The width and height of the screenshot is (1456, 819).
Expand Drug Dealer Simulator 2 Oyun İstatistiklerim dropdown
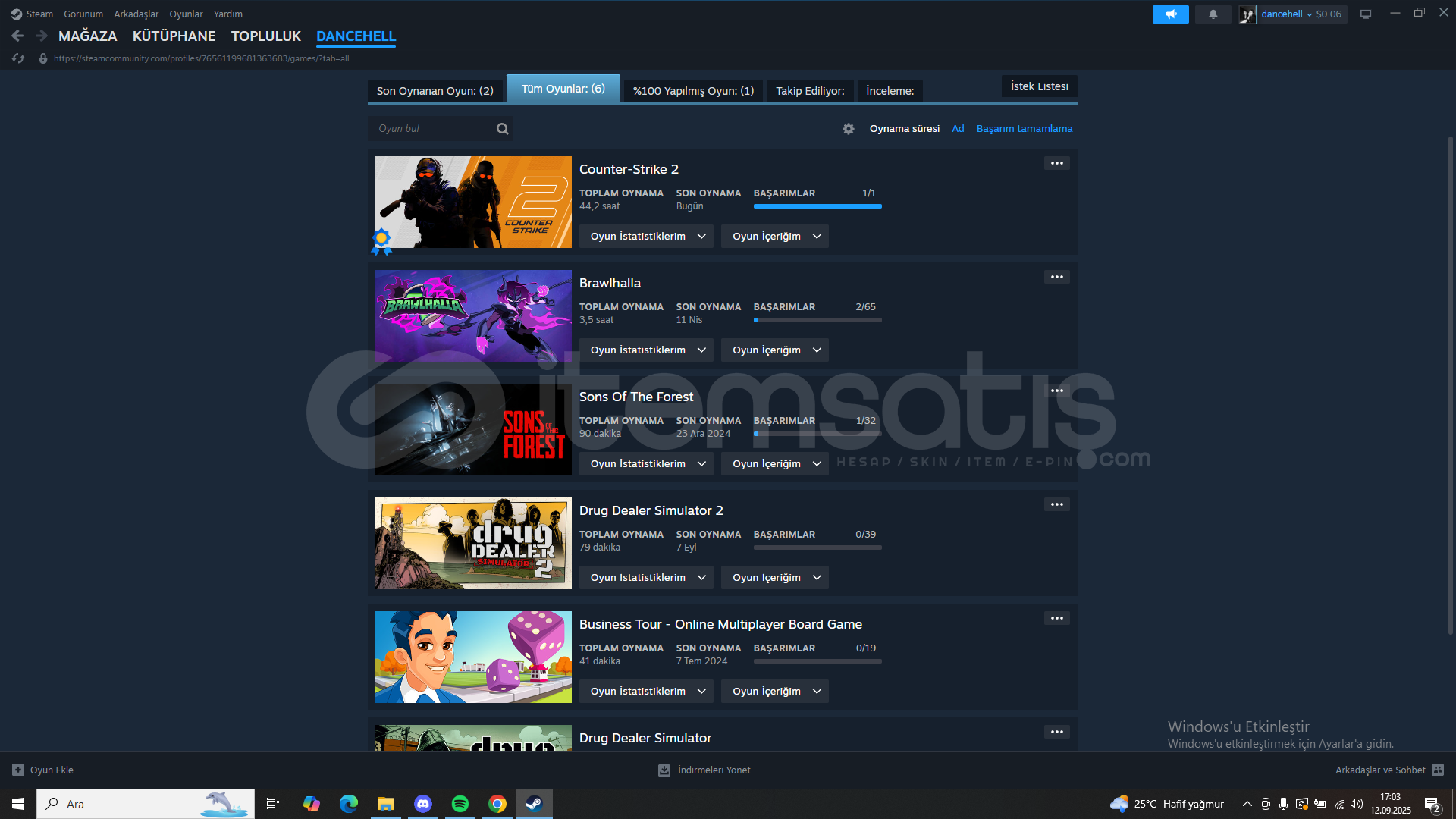click(x=646, y=578)
